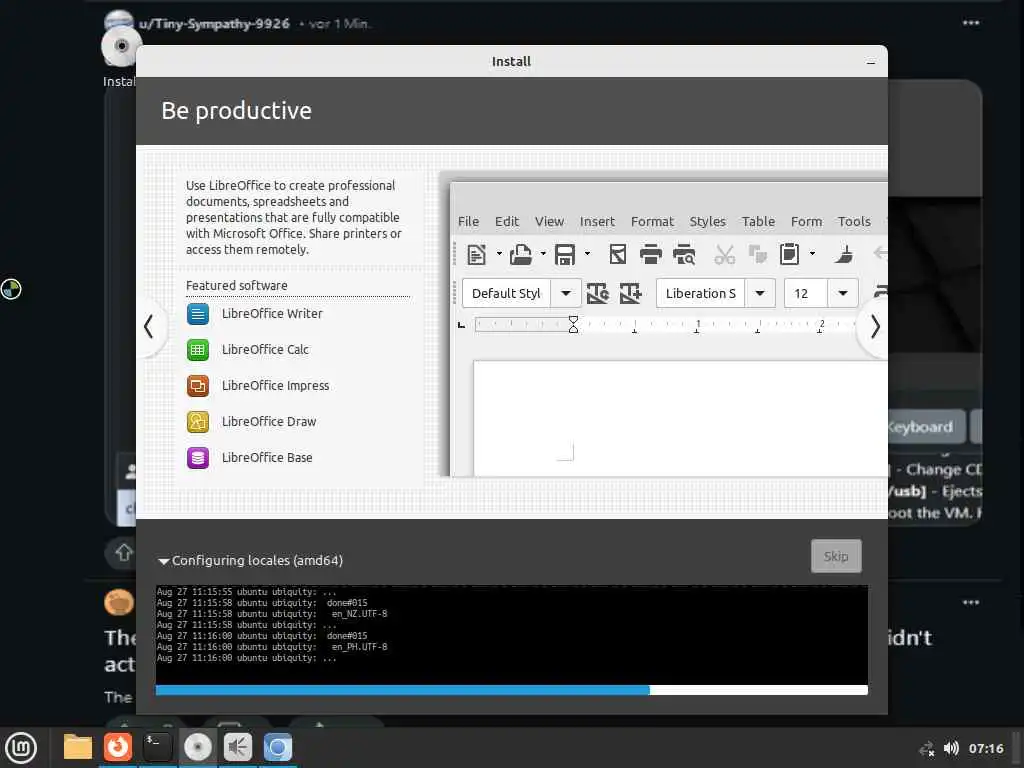The image size is (1024, 768).
Task: Open the post options three-dots menu
Action: (x=971, y=23)
